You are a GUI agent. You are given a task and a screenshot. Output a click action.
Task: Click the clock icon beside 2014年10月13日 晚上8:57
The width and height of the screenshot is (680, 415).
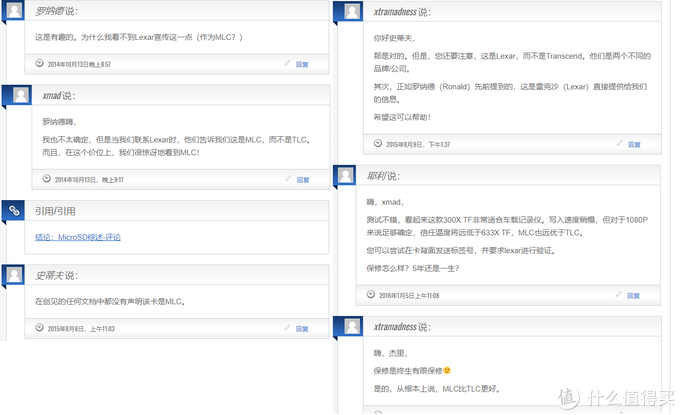pyautogui.click(x=39, y=63)
